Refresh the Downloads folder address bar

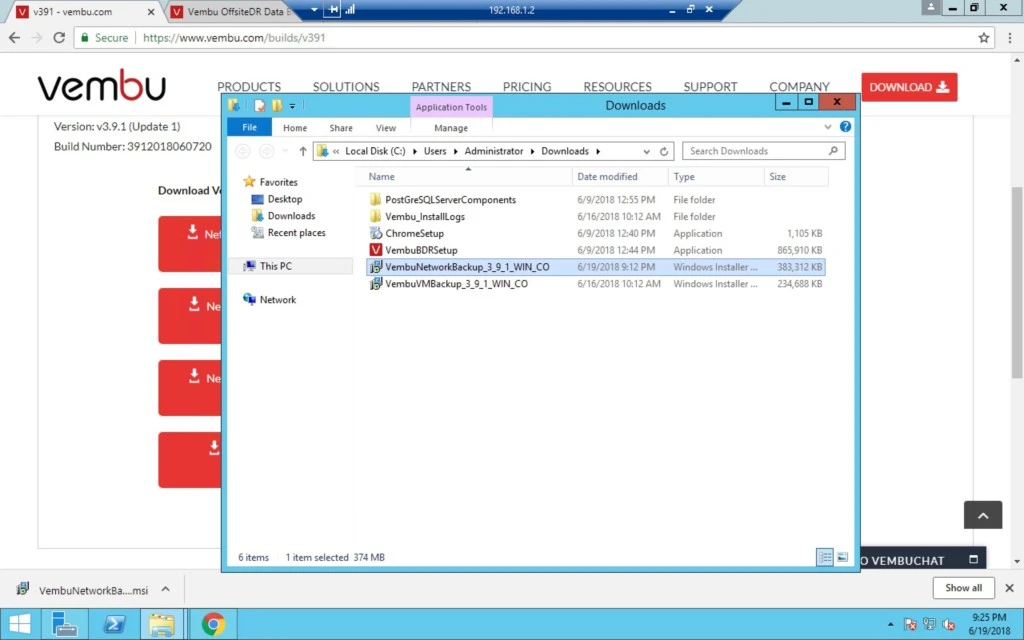click(x=664, y=152)
